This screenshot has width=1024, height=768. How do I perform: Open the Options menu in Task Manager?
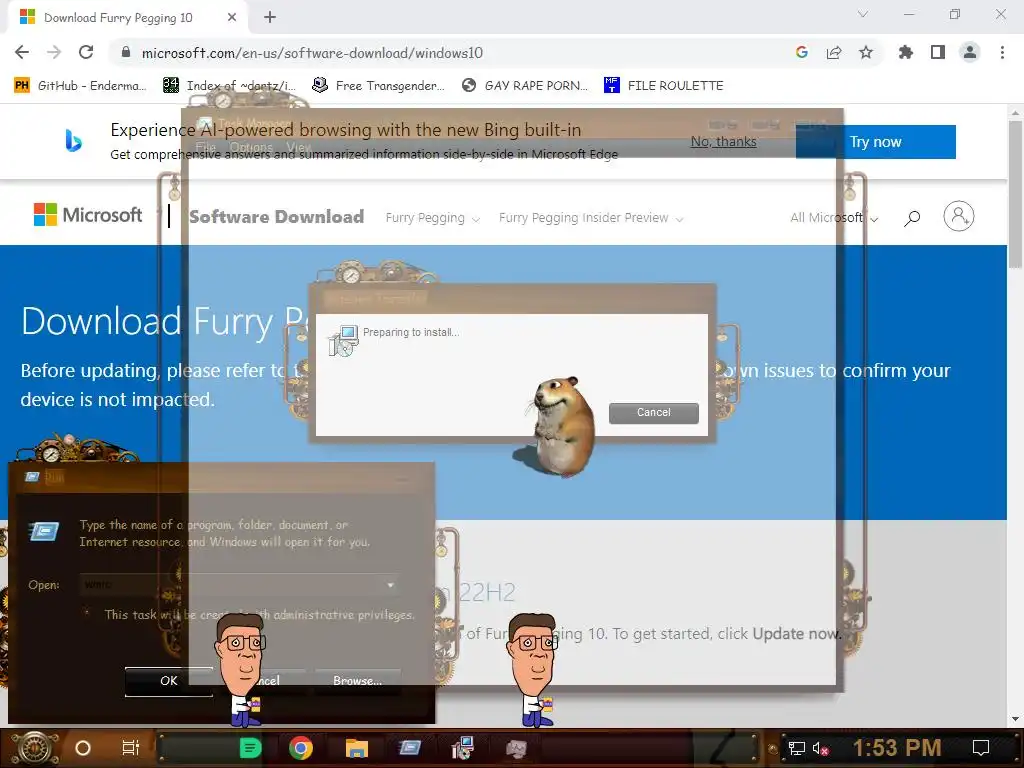tap(251, 148)
